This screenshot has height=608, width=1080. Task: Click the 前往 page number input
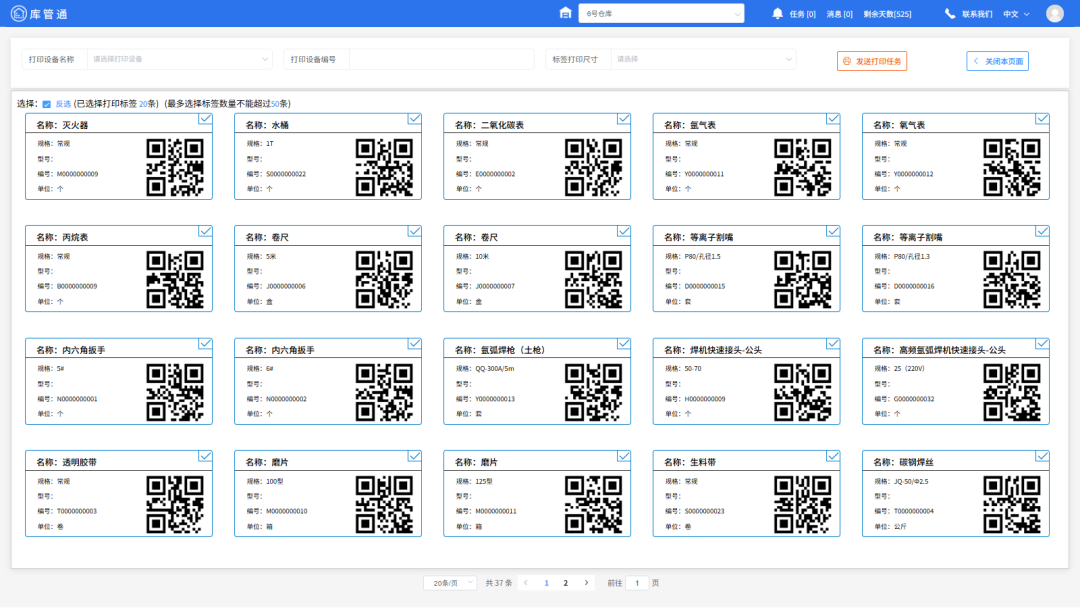[x=637, y=583]
